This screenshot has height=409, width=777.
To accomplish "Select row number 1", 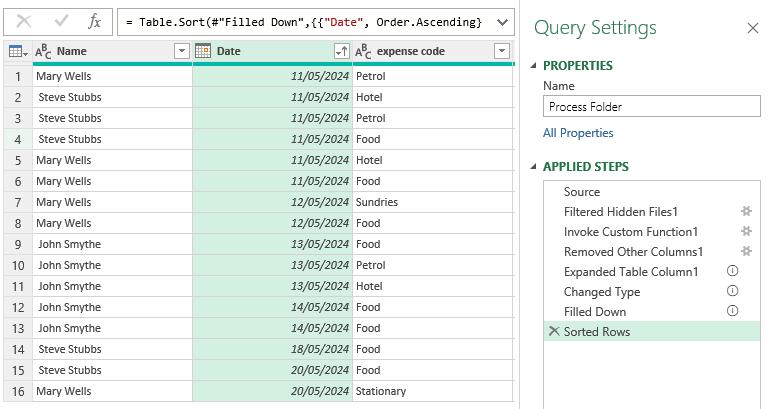I will (x=18, y=76).
